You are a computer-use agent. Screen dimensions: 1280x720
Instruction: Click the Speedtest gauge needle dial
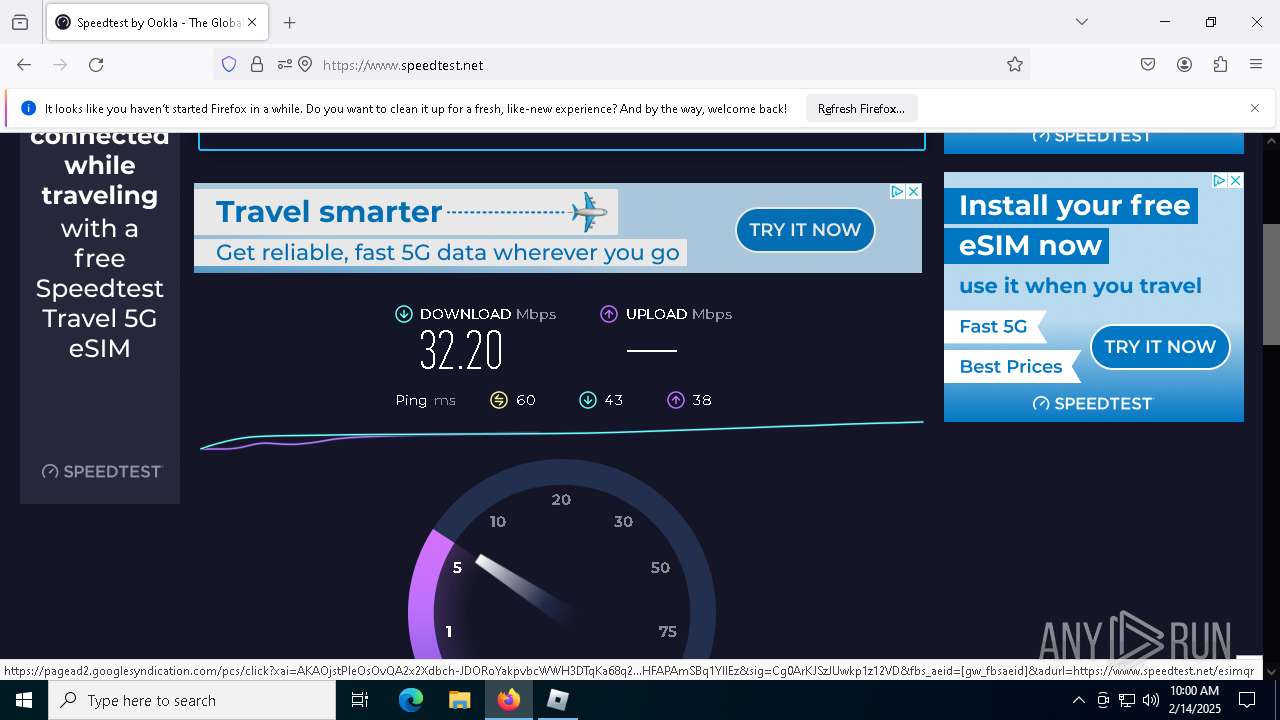coord(562,559)
